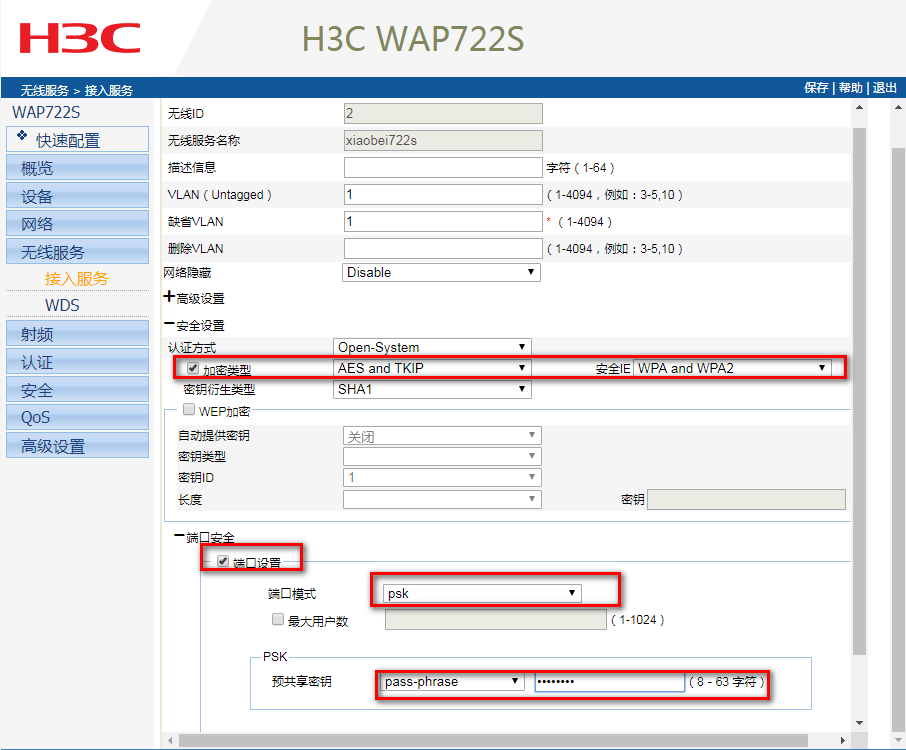Click the outer scrollbar up arrow
The height and width of the screenshot is (750, 906).
point(898,107)
